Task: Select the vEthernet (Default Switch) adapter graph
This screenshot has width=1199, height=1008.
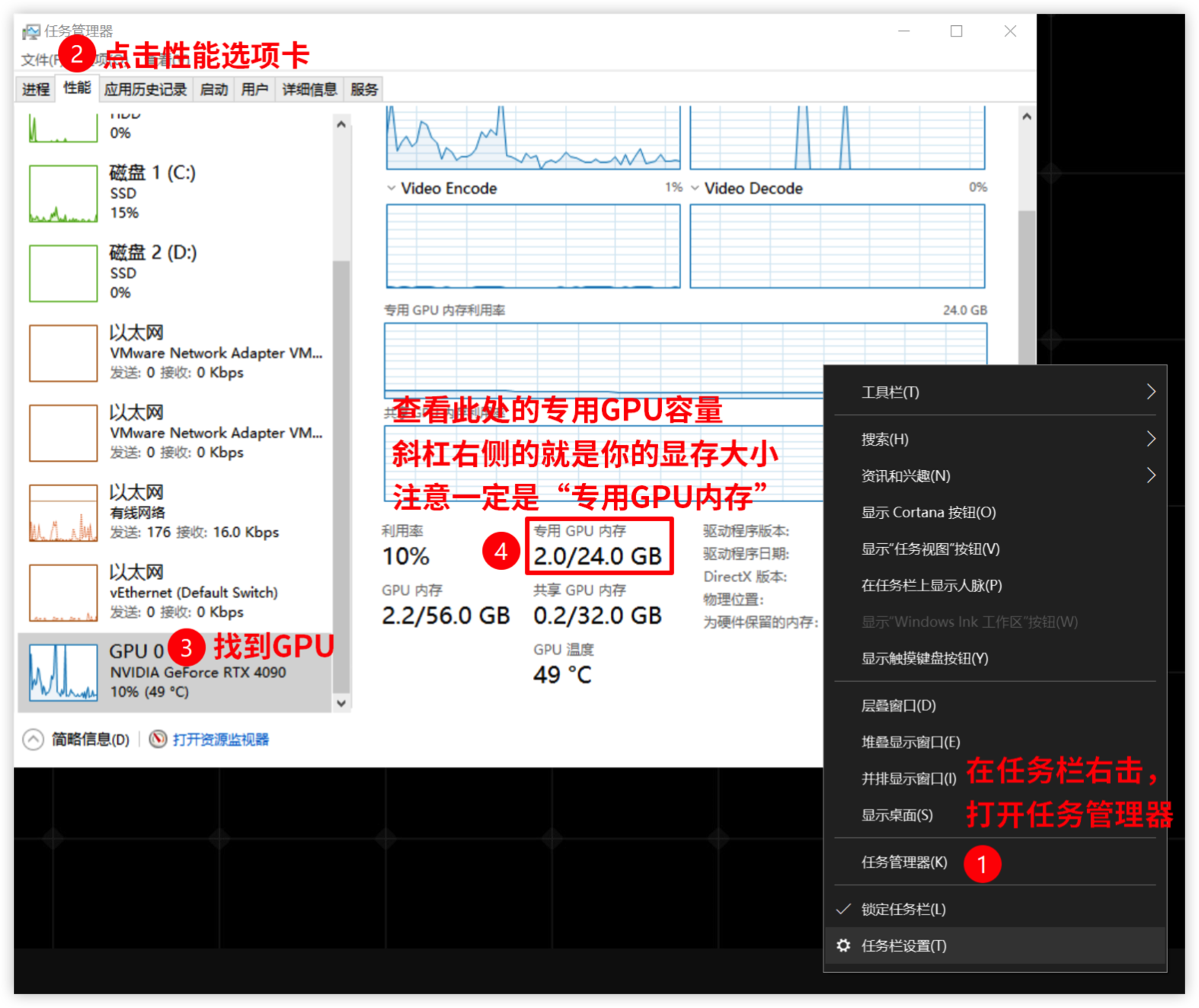Action: pyautogui.click(x=63, y=593)
